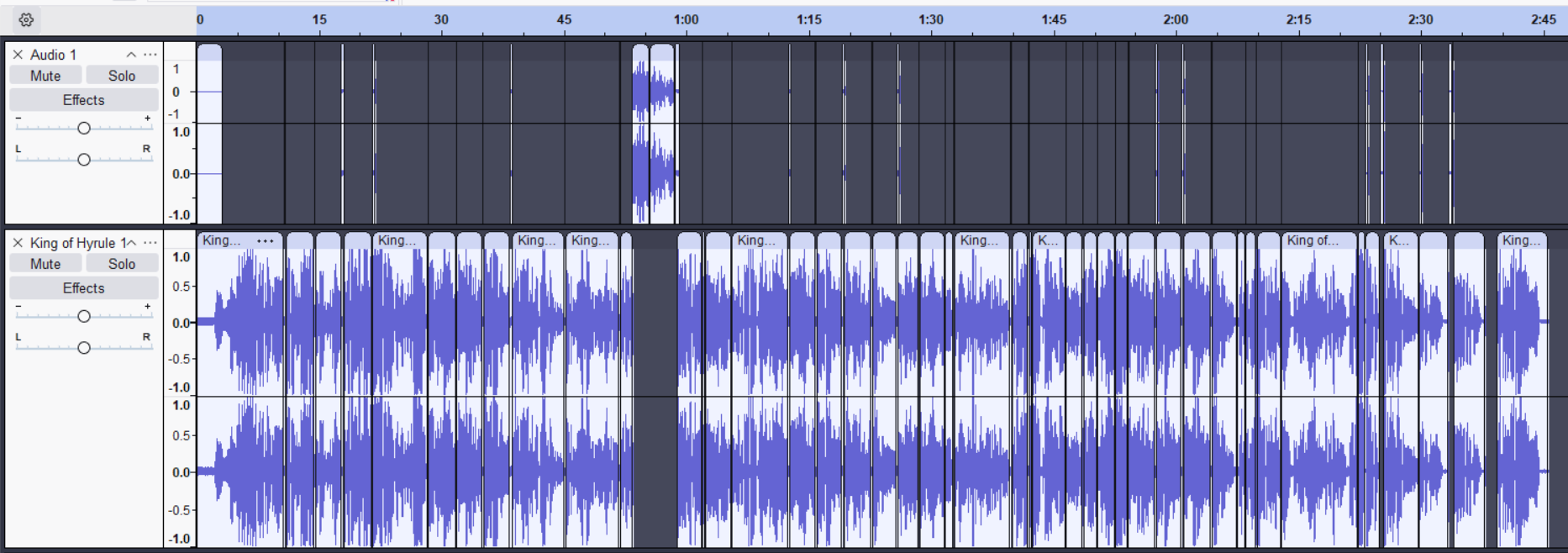Click King of Hyrule gain slider handle
This screenshot has height=553, width=1568.
coord(84,316)
